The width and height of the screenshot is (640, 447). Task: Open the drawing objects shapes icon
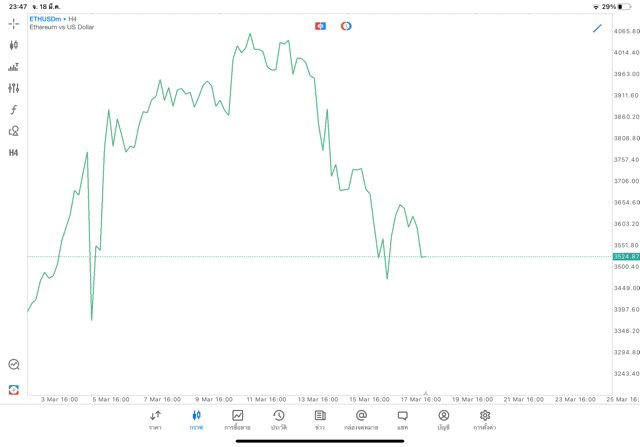[13, 131]
